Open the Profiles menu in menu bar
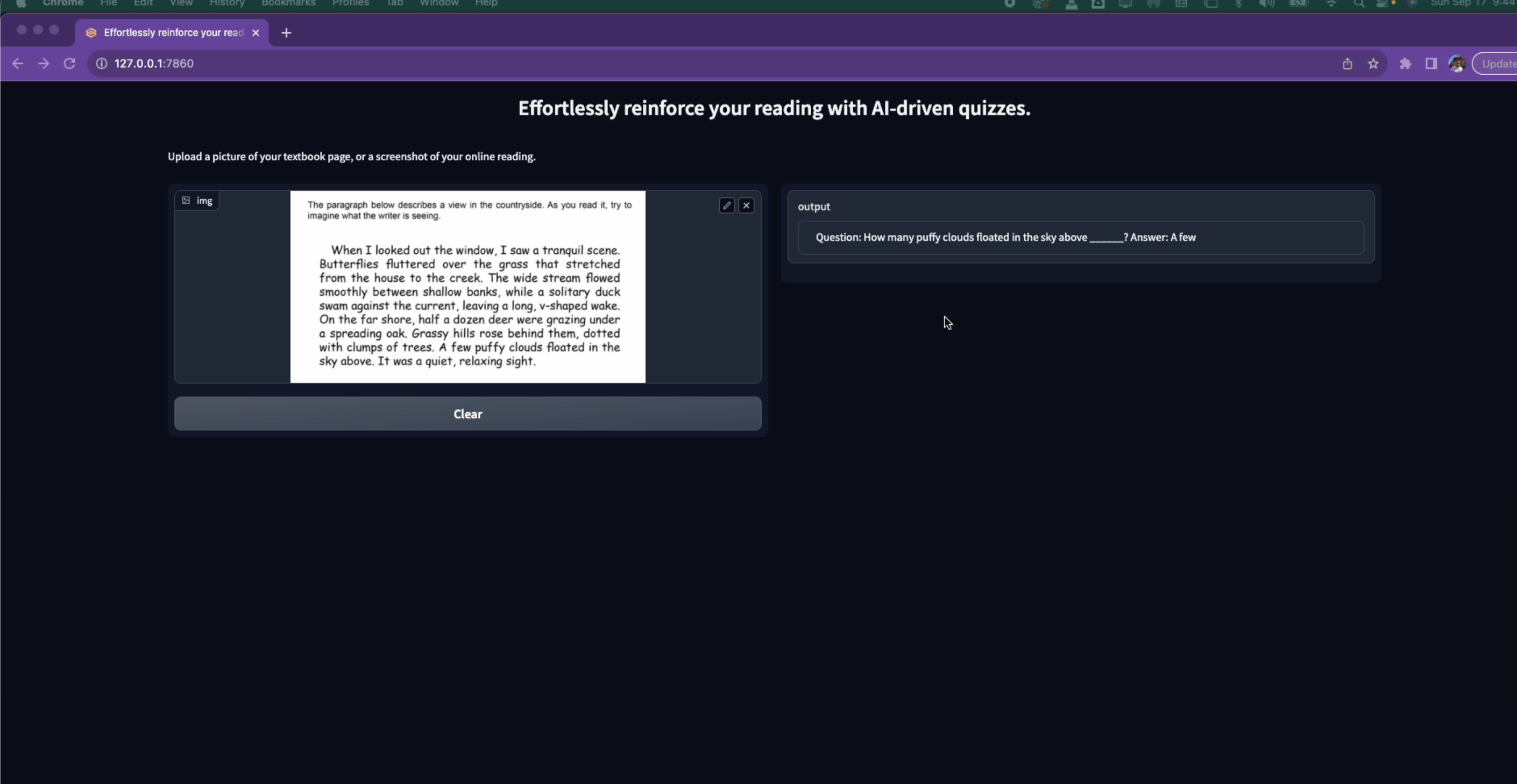Screen dimensions: 1517x784 (350, 4)
